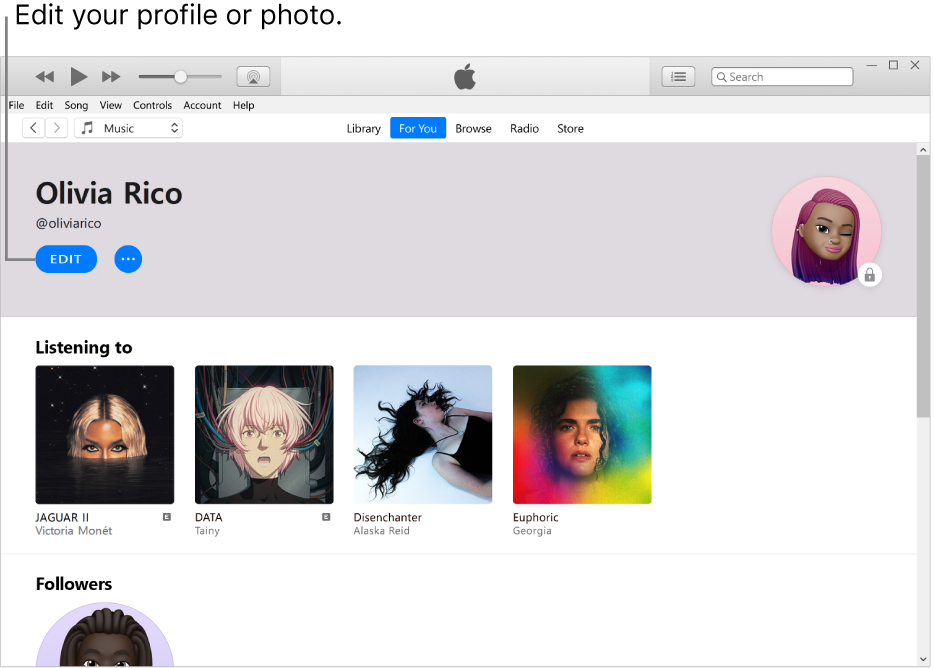Click explicit badge next to JAGUAR II
Image resolution: width=934 pixels, height=668 pixels.
coord(167,517)
